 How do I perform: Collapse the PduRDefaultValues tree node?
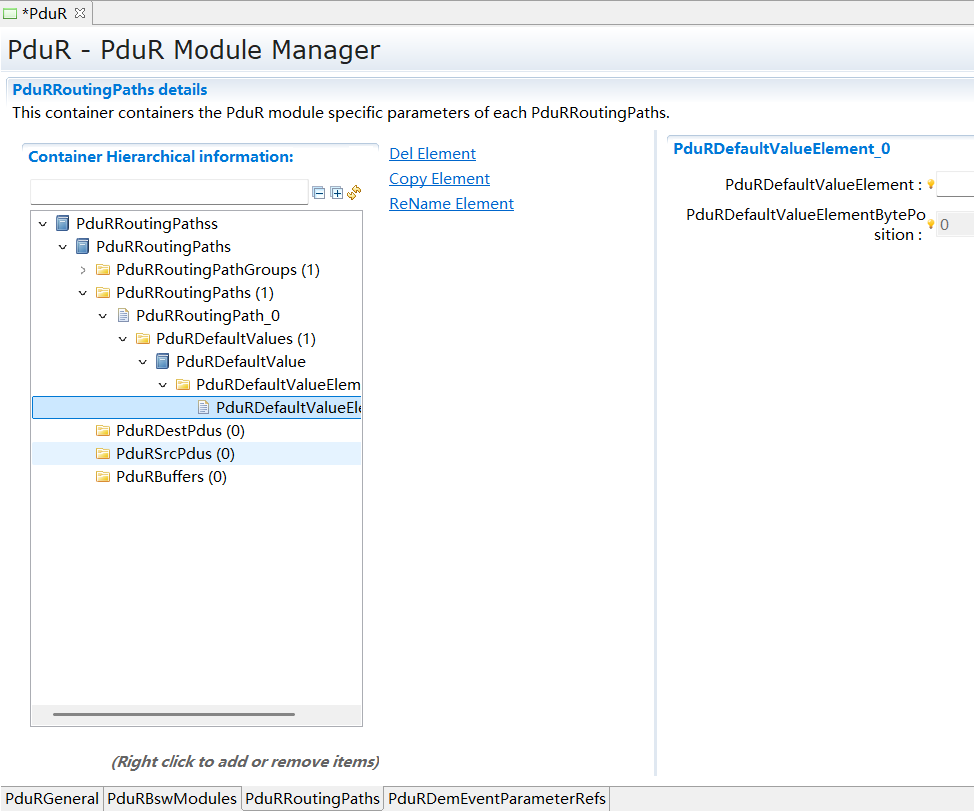[122, 338]
